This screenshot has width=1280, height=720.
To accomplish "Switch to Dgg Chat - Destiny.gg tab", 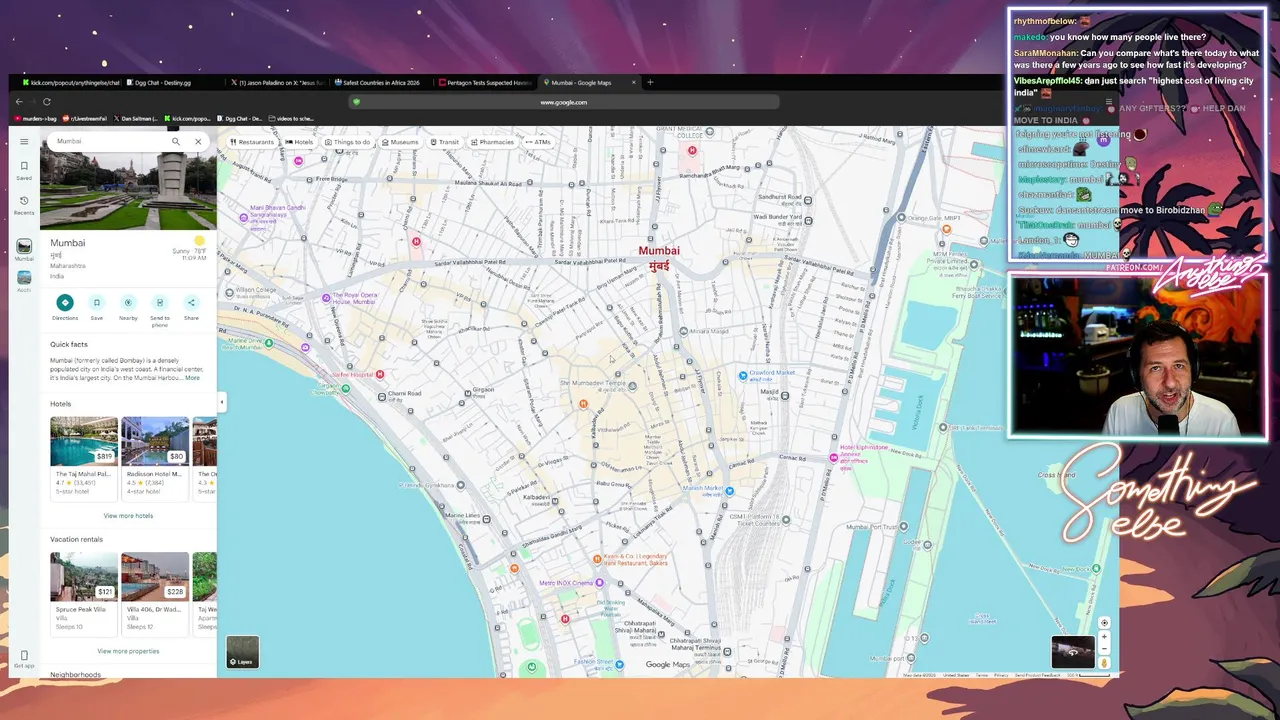I will 172,83.
